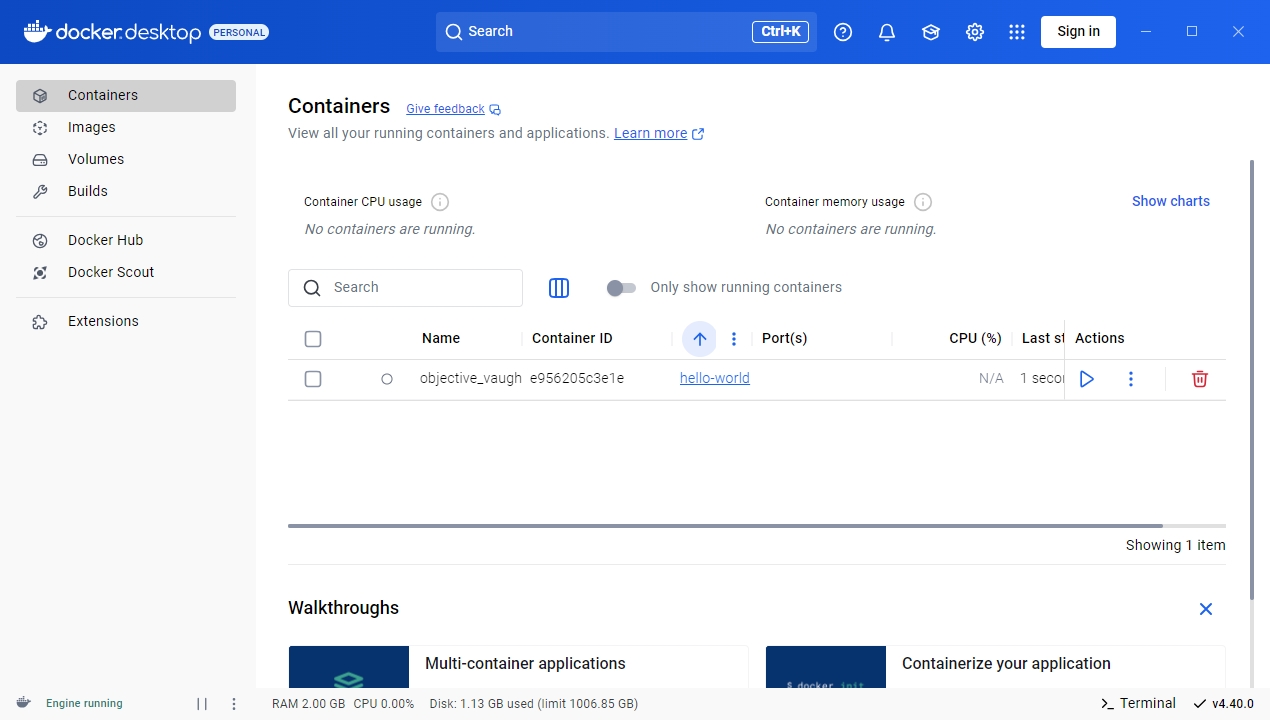Click the whale engine status icon
1270x720 pixels.
coord(24,703)
